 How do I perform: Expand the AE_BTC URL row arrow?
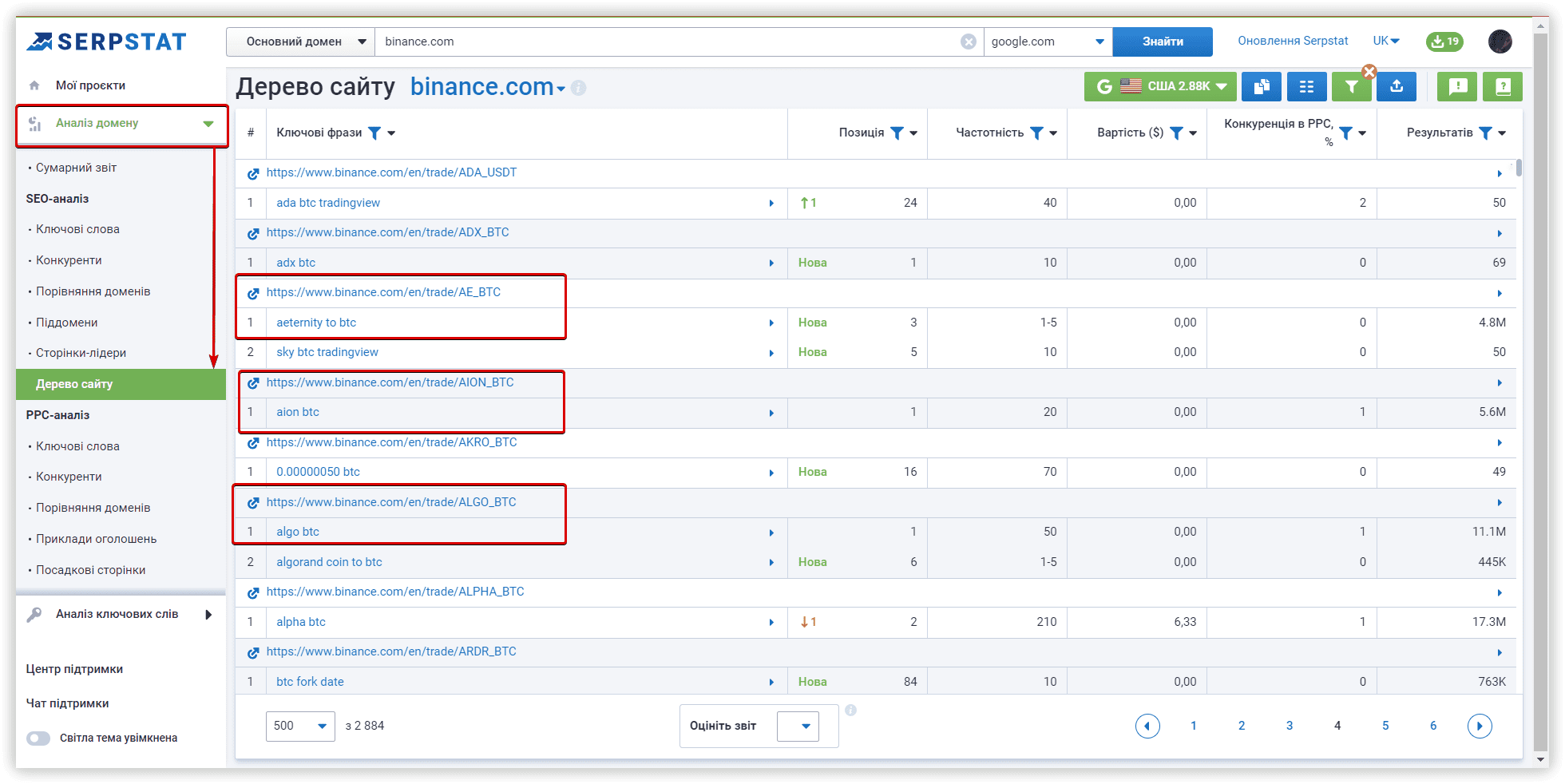pos(1500,293)
